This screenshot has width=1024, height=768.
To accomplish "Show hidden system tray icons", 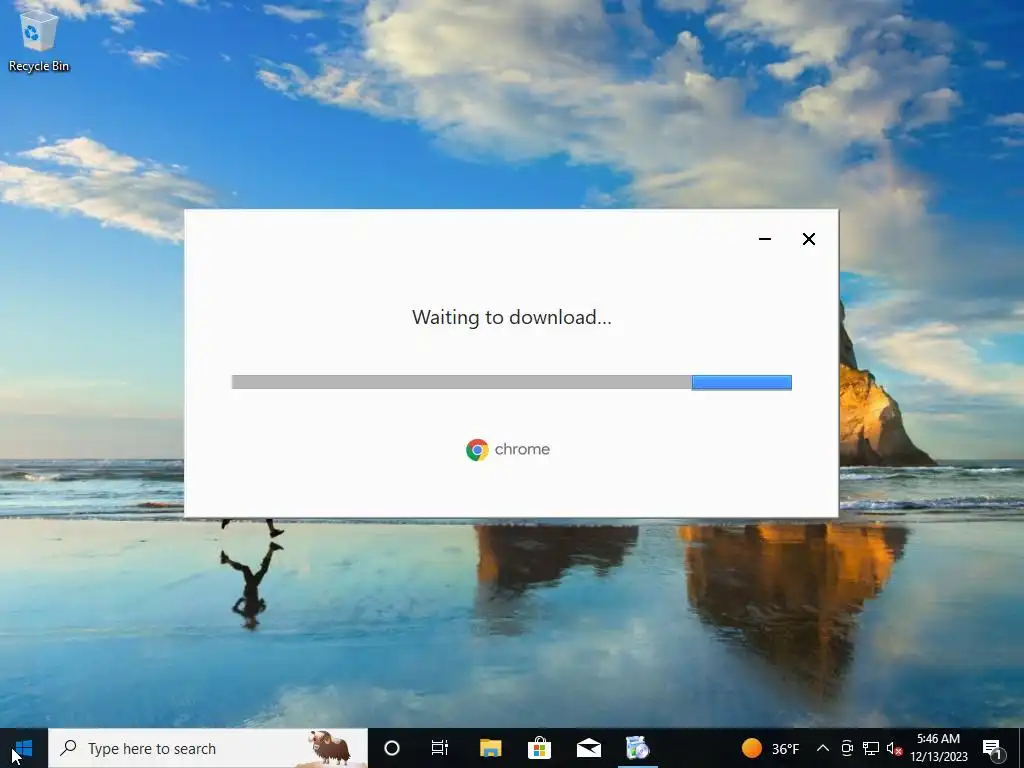I will pos(823,748).
